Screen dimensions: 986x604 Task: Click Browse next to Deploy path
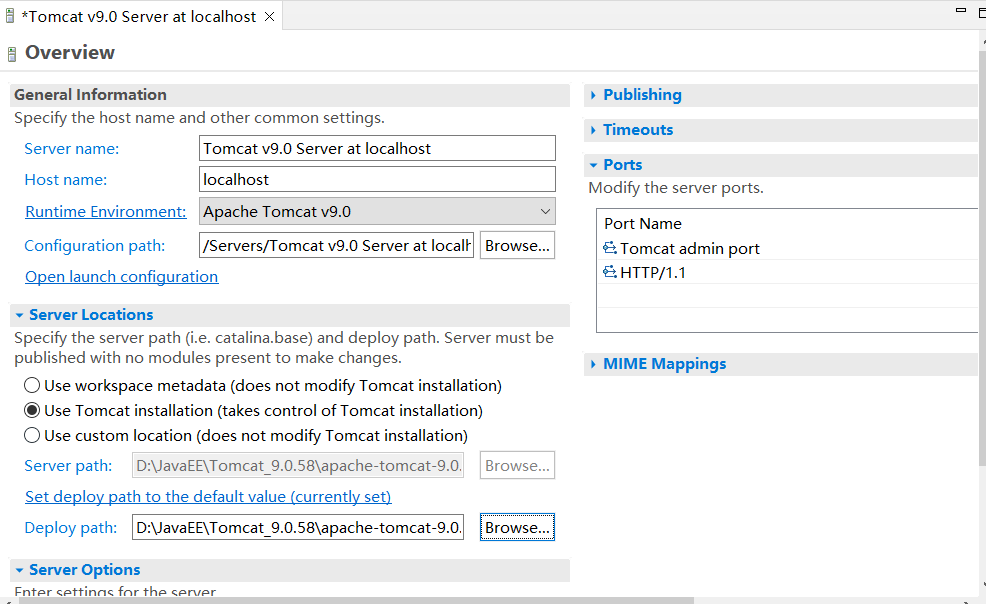(517, 527)
